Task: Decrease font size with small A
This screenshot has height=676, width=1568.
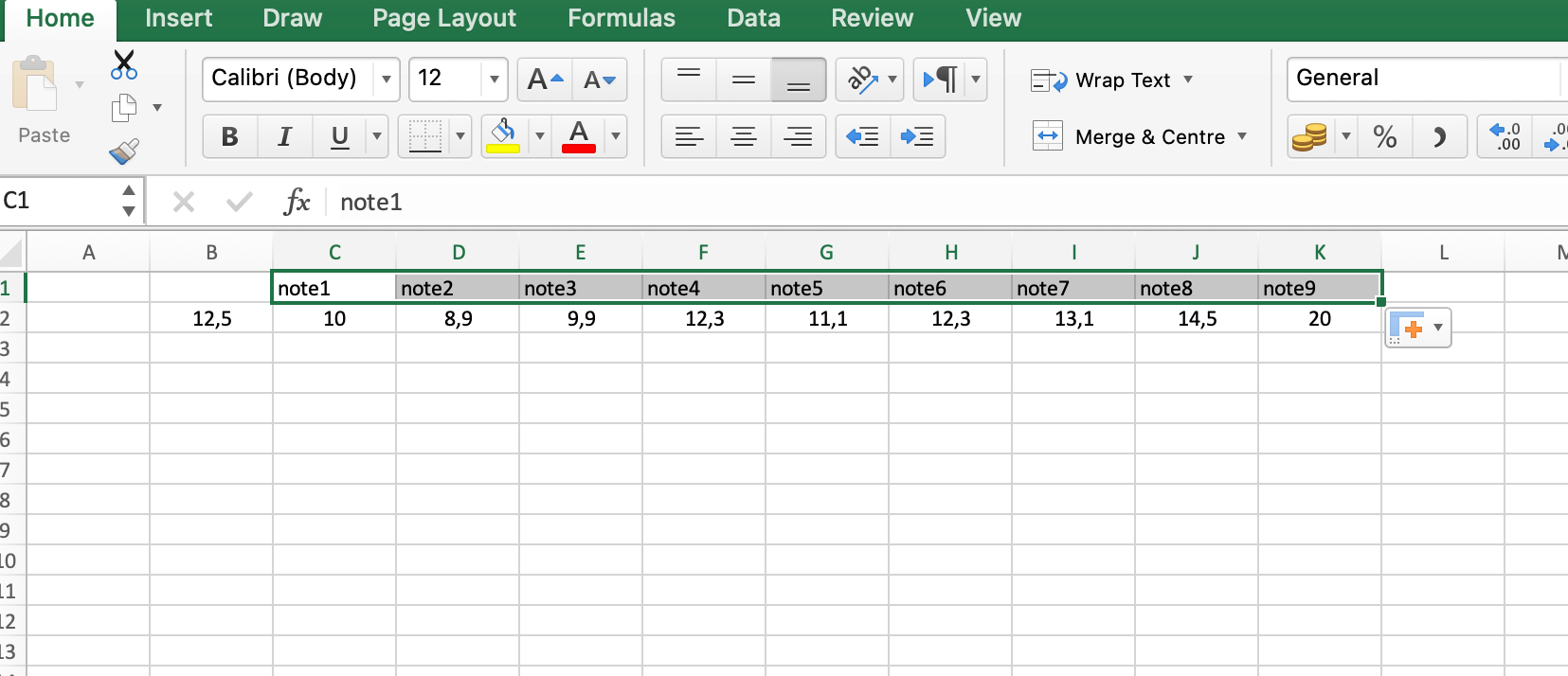Action: point(600,80)
